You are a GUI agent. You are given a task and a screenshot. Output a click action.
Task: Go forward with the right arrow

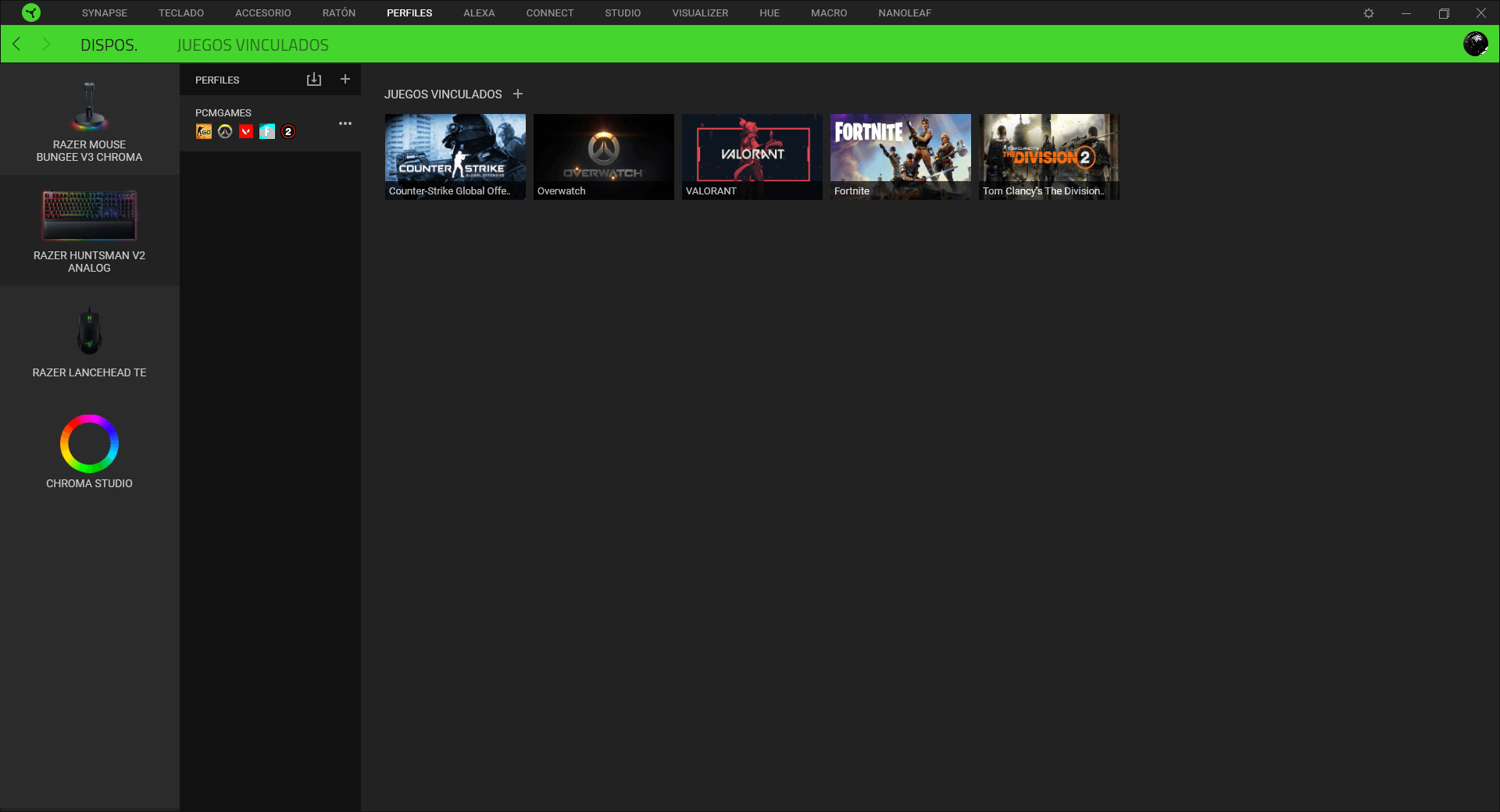coord(46,44)
